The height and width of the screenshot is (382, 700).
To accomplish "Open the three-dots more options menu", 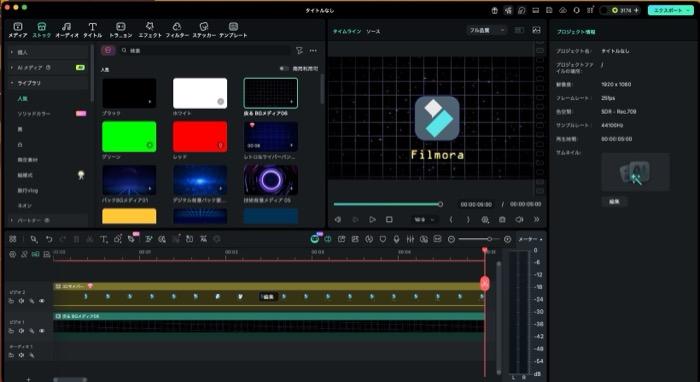I will [x=313, y=51].
